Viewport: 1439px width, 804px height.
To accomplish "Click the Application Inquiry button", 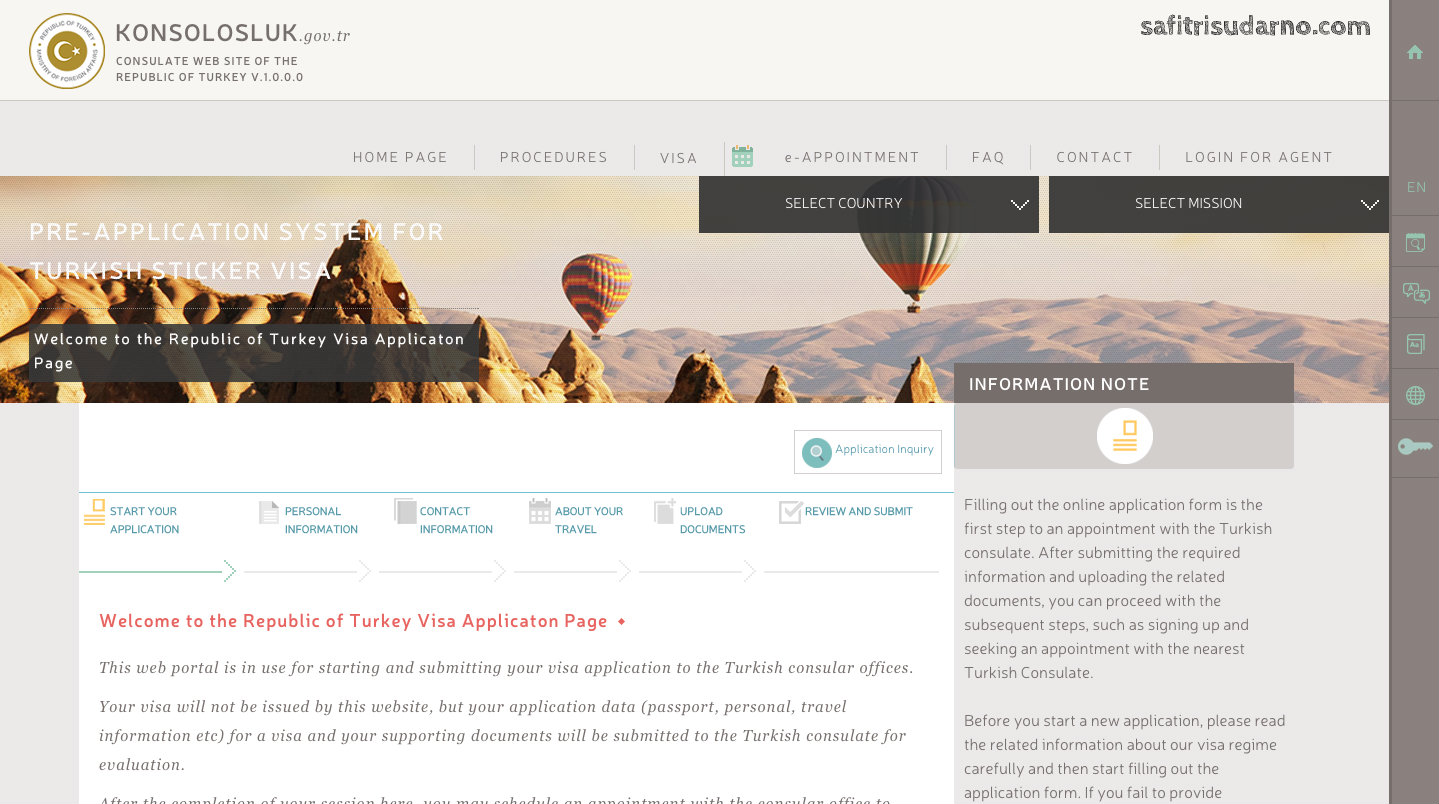I will coord(868,452).
